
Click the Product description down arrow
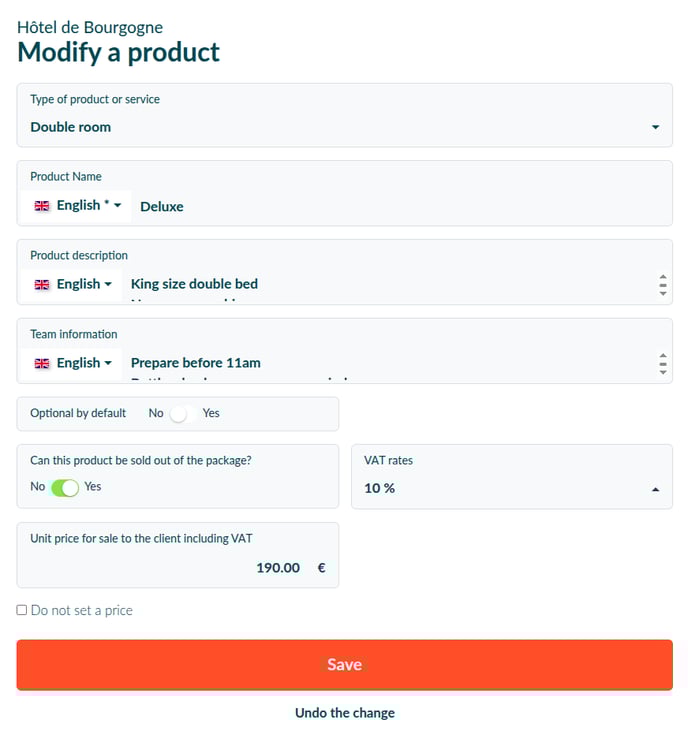tap(663, 293)
